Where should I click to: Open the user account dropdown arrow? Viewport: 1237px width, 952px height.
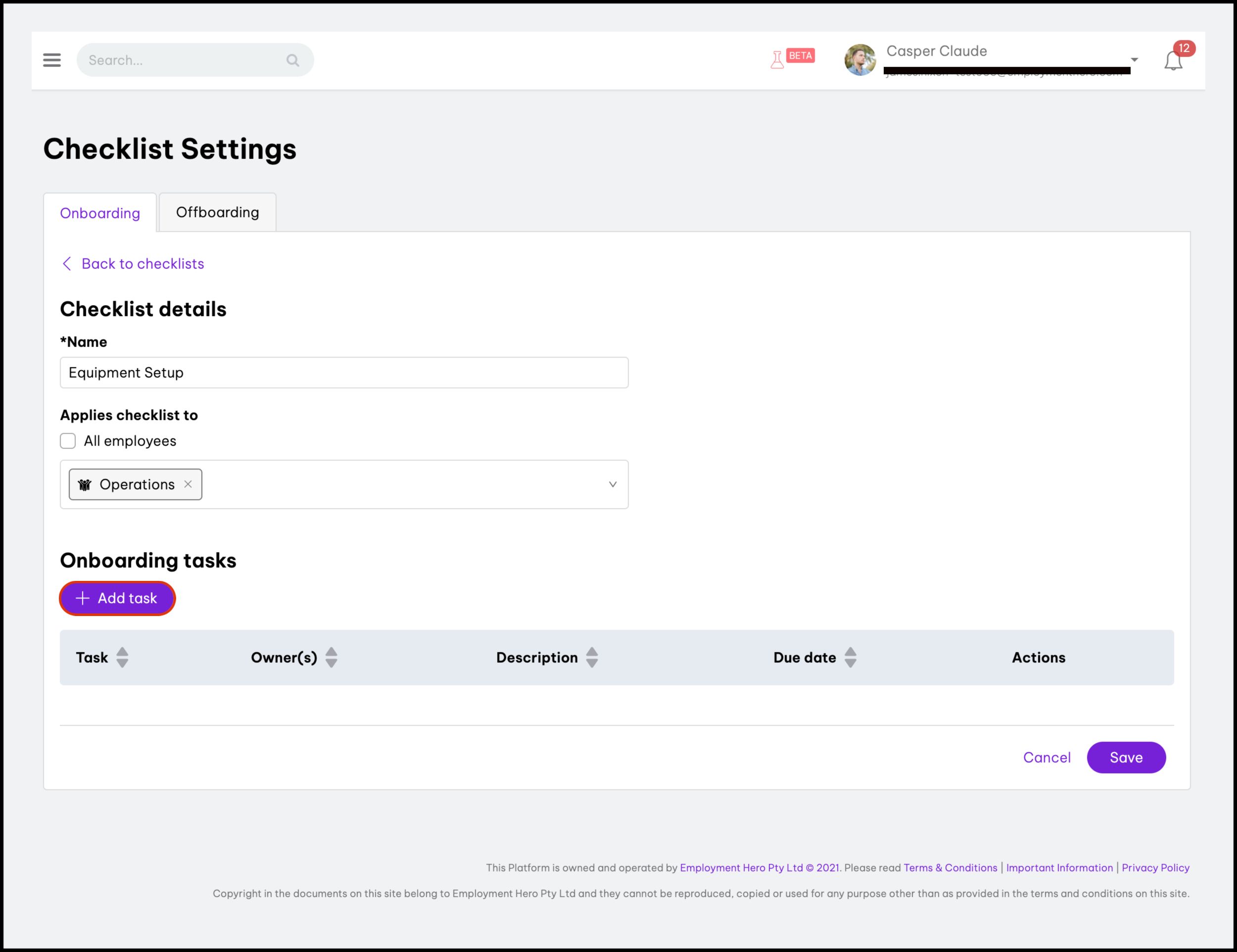[x=1135, y=60]
